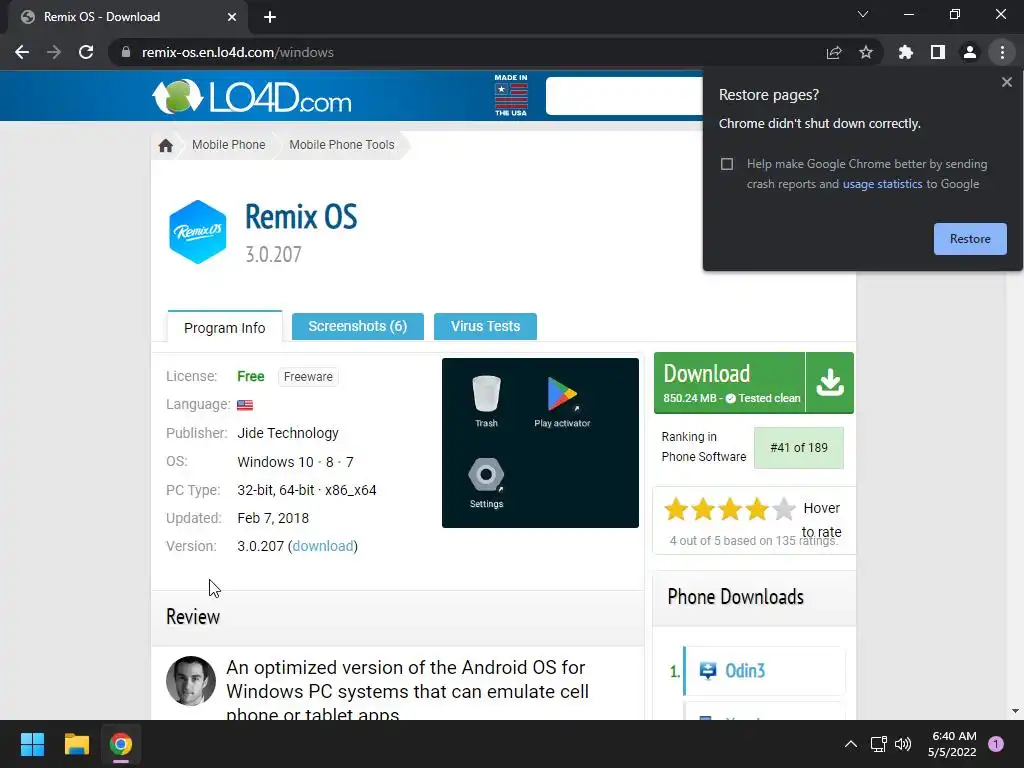Viewport: 1024px width, 768px height.
Task: Bookmark this page with the star
Action: tap(866, 52)
